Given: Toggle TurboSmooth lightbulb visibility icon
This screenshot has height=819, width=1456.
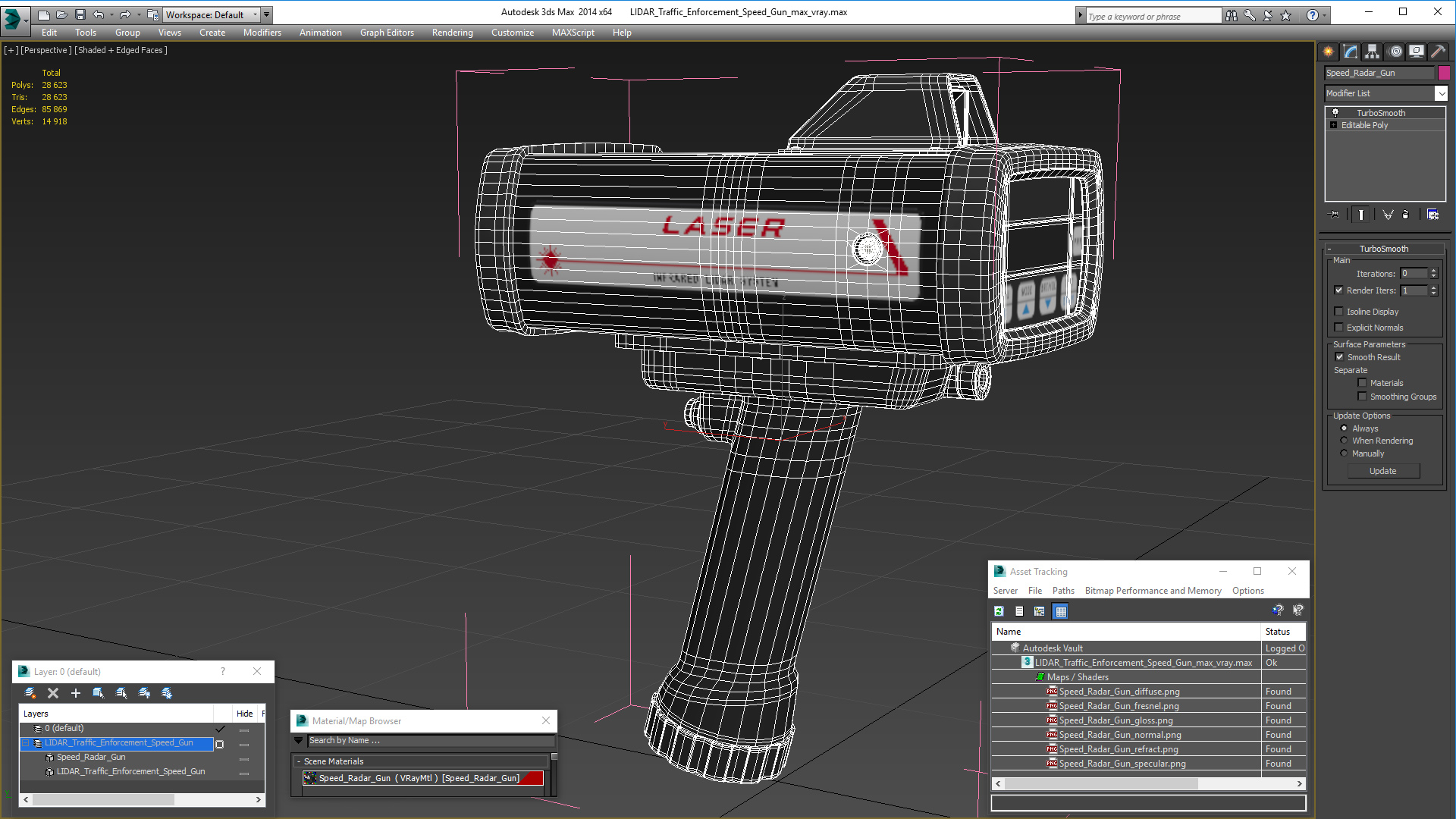Looking at the screenshot, I should [x=1335, y=113].
